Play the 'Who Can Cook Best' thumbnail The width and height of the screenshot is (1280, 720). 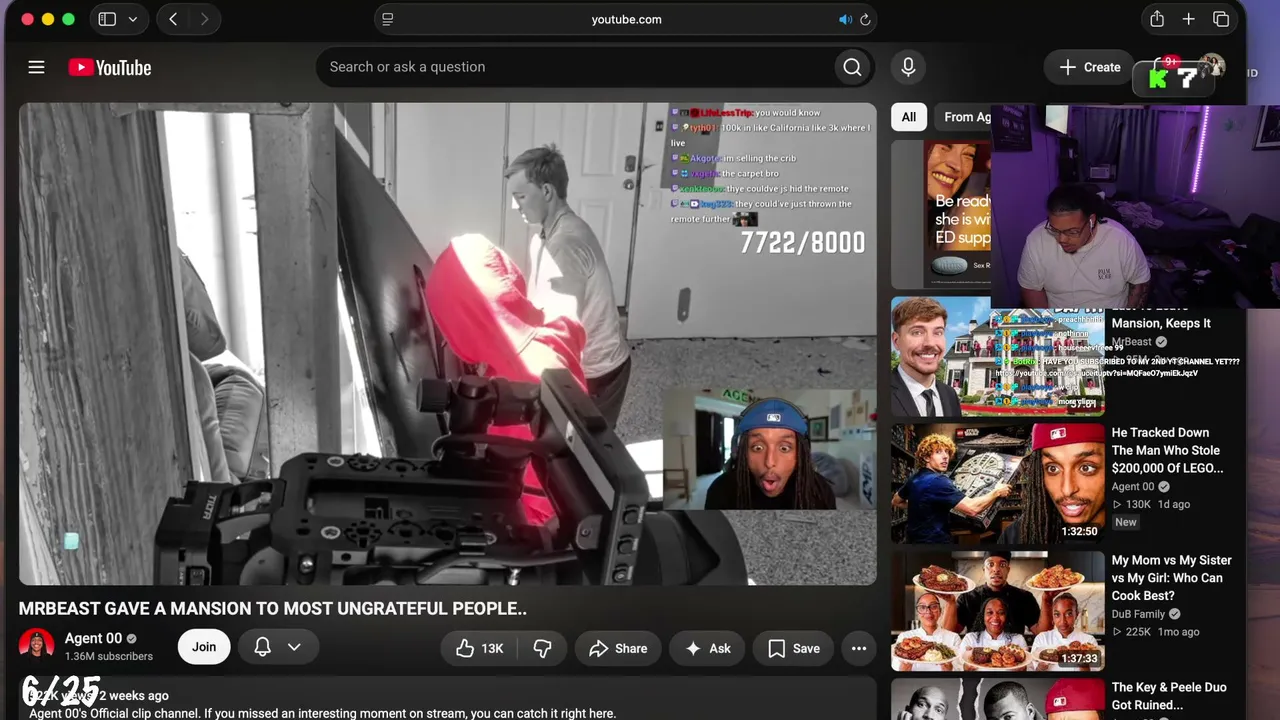pyautogui.click(x=998, y=611)
